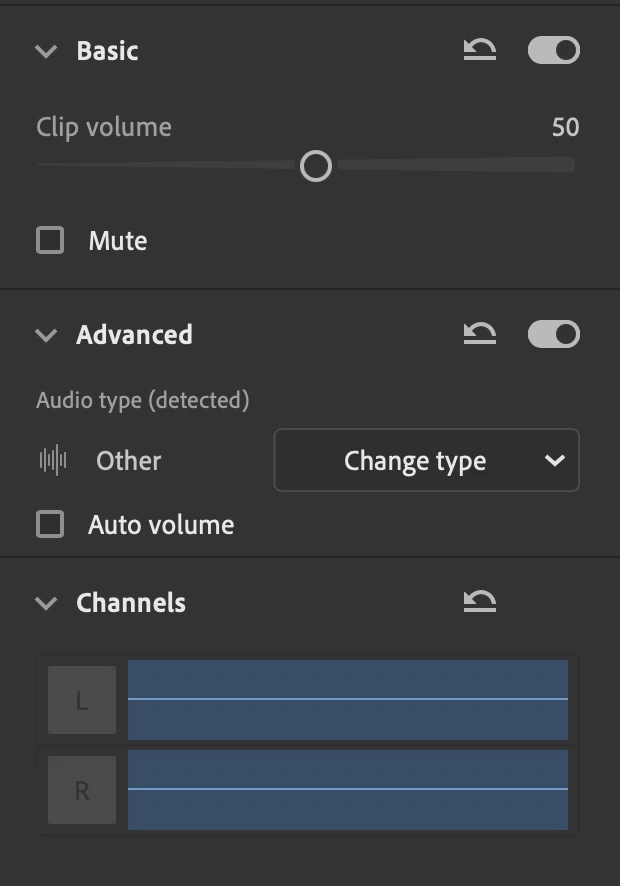Click the Clip volume slider handle
The height and width of the screenshot is (886, 620).
[x=316, y=166]
